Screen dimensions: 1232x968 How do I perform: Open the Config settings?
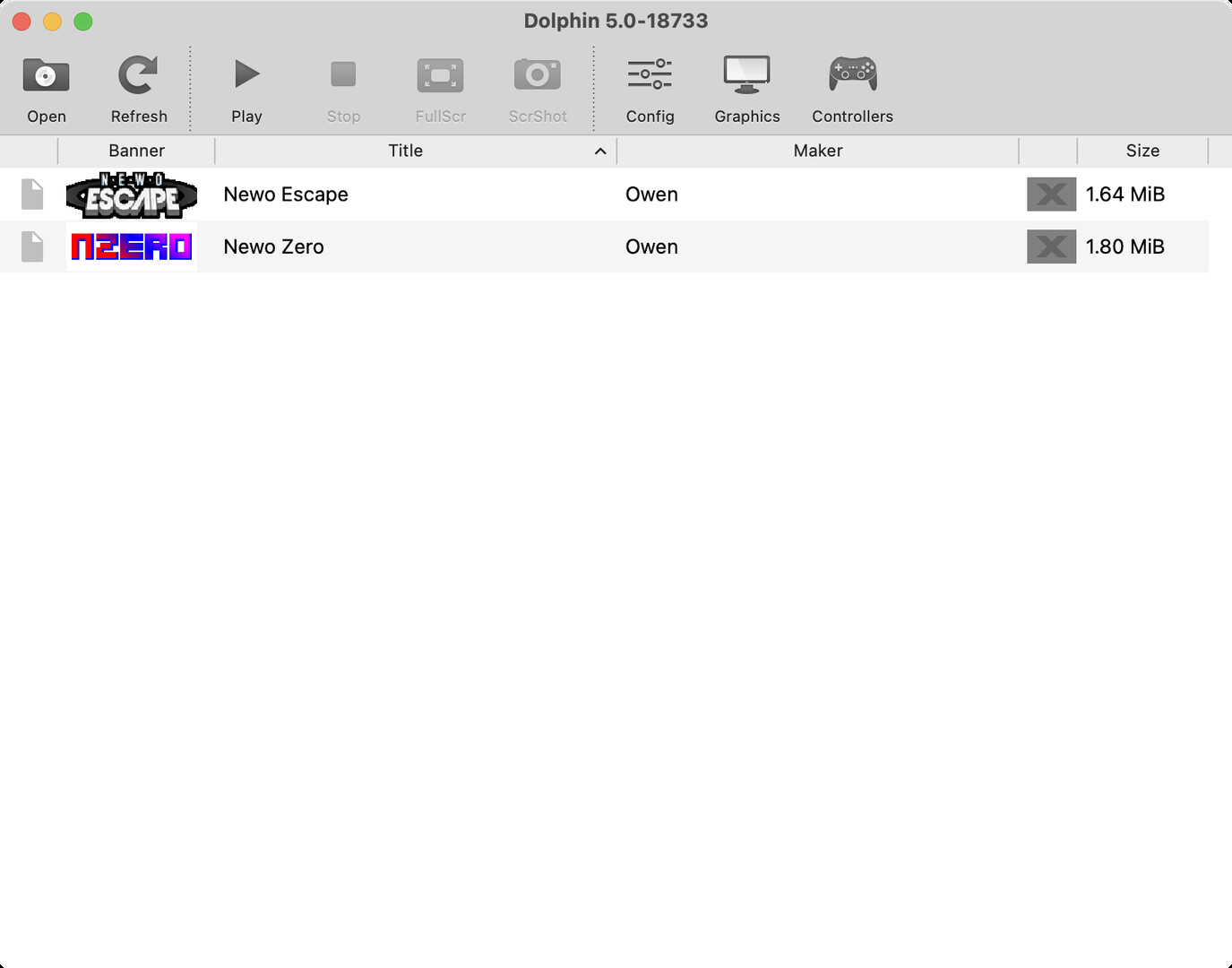(650, 76)
